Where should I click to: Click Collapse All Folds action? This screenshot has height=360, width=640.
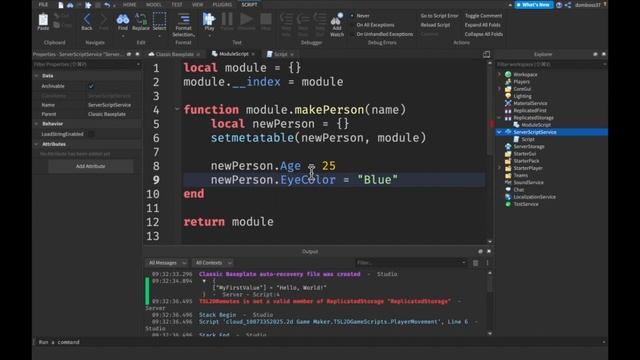pos(484,34)
